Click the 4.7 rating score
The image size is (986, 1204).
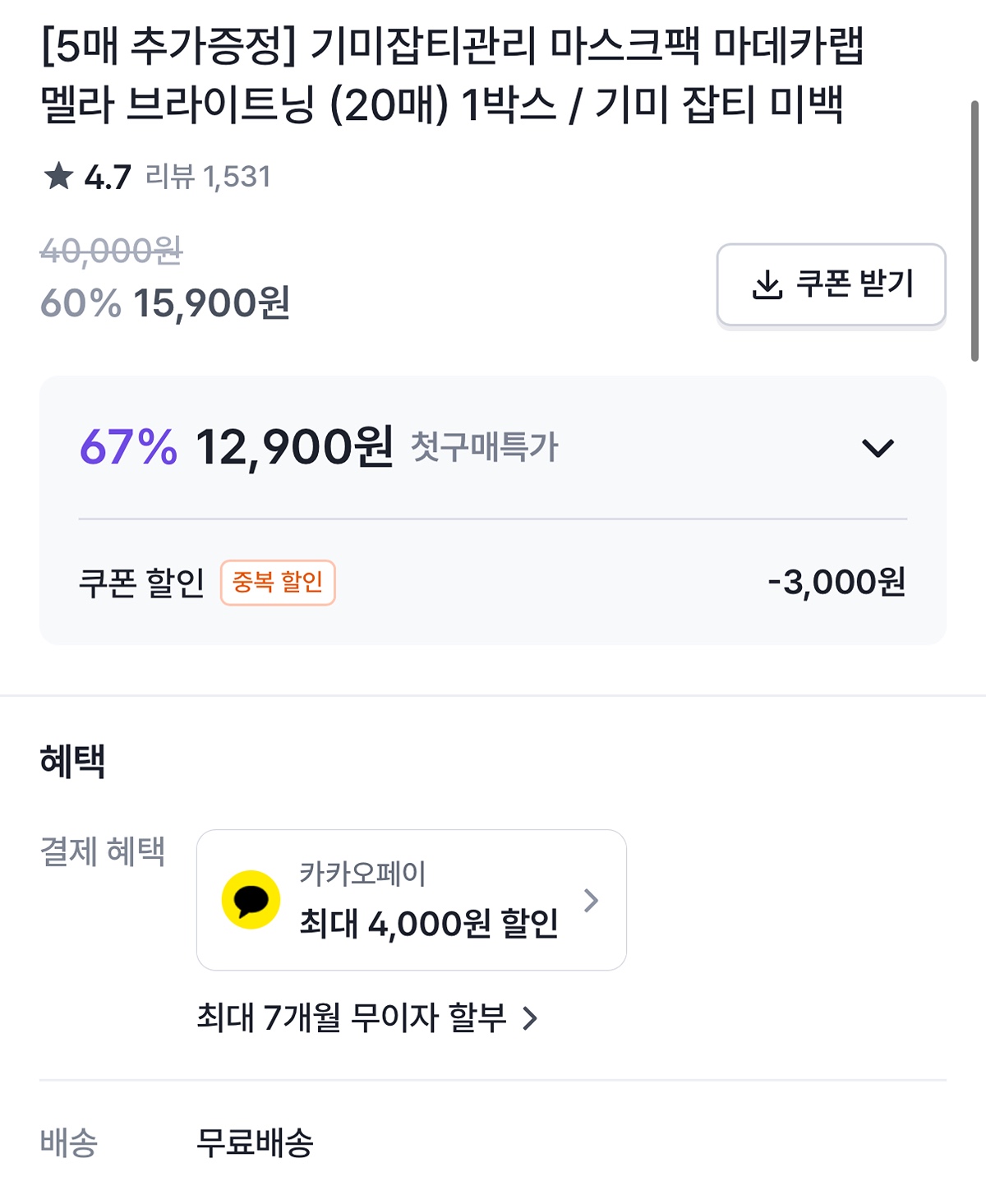tap(108, 177)
